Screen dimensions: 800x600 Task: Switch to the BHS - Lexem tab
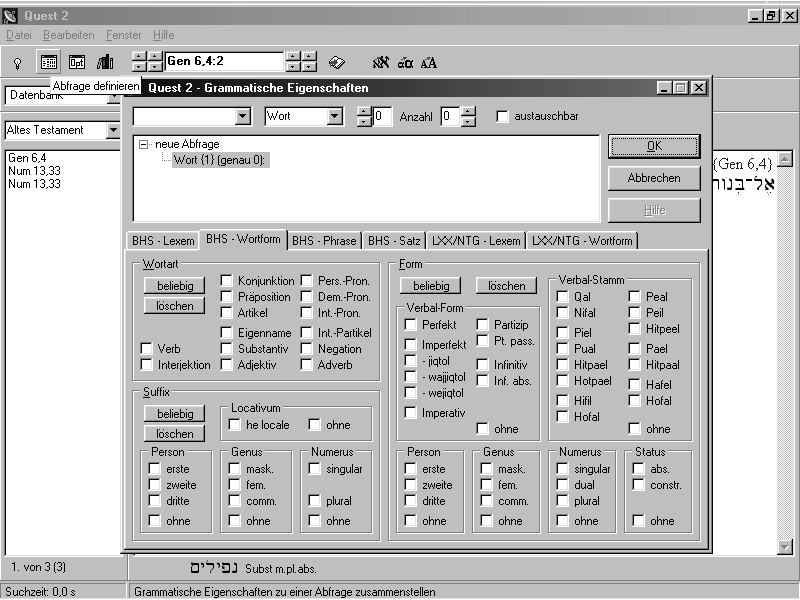pyautogui.click(x=164, y=240)
